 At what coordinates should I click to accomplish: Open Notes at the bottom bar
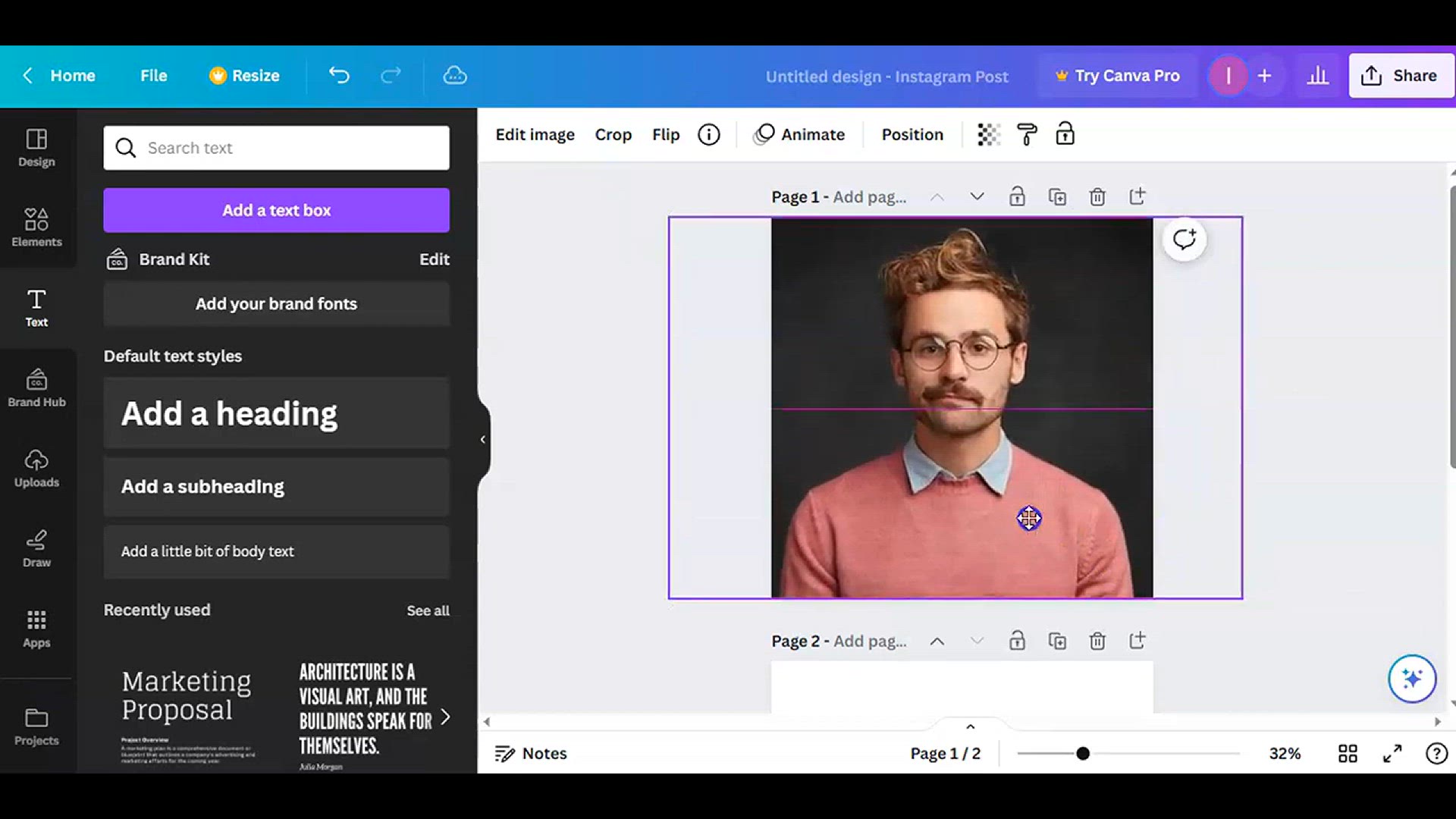pyautogui.click(x=531, y=753)
